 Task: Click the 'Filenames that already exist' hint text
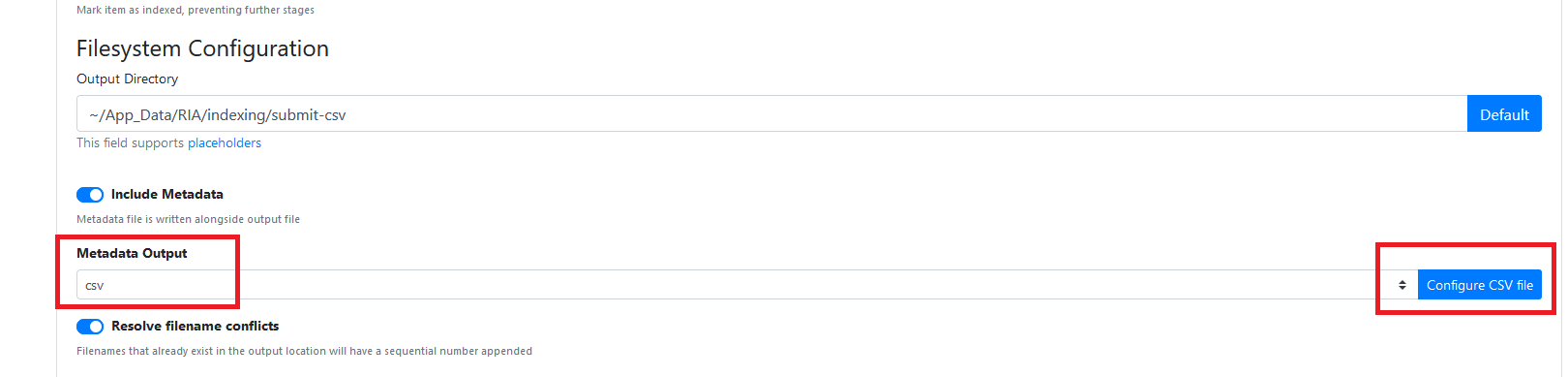(304, 351)
